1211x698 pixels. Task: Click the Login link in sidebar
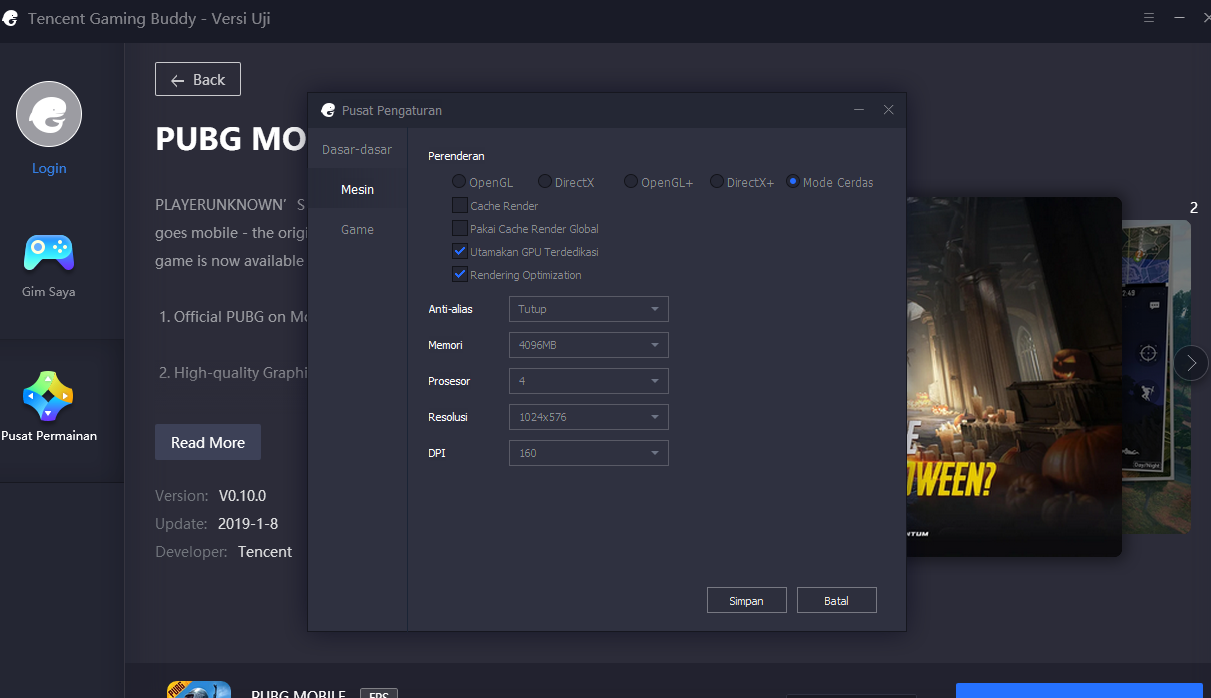[x=49, y=168]
